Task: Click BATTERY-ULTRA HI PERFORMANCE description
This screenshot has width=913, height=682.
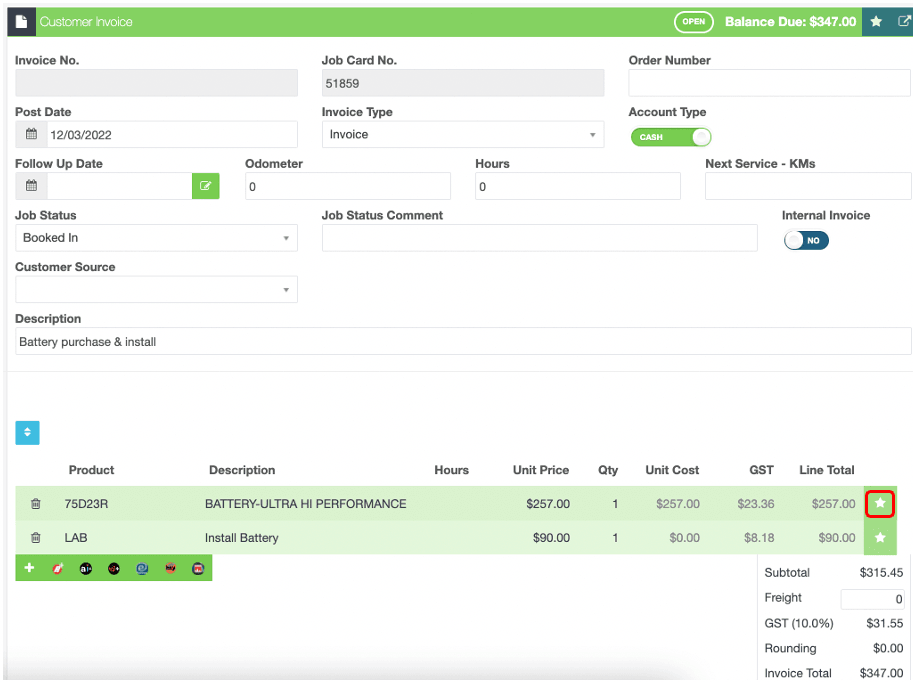Action: click(x=306, y=504)
